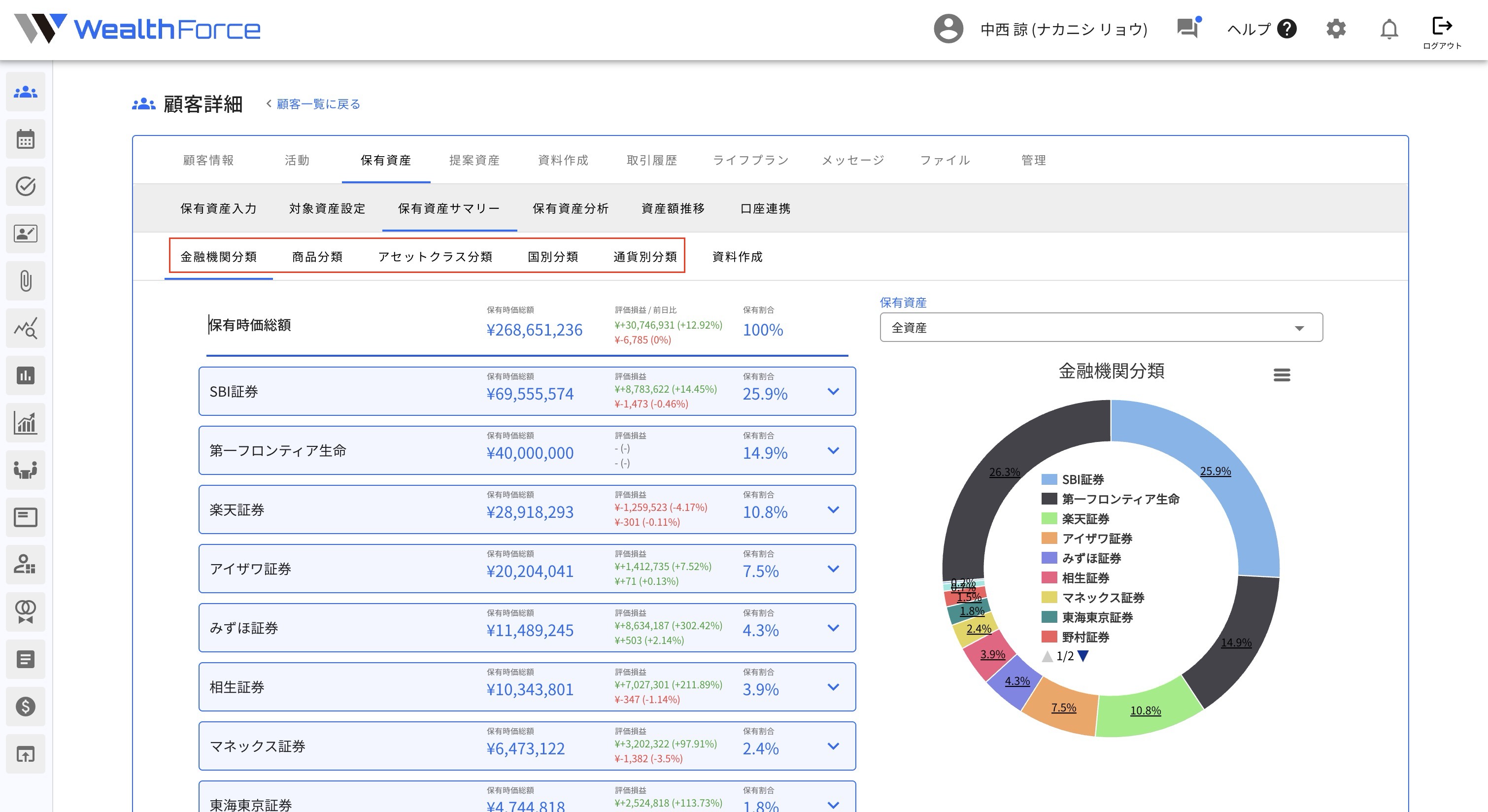Expand the 楽天証券 row chevron
This screenshot has height=812, width=1488.
[833, 509]
